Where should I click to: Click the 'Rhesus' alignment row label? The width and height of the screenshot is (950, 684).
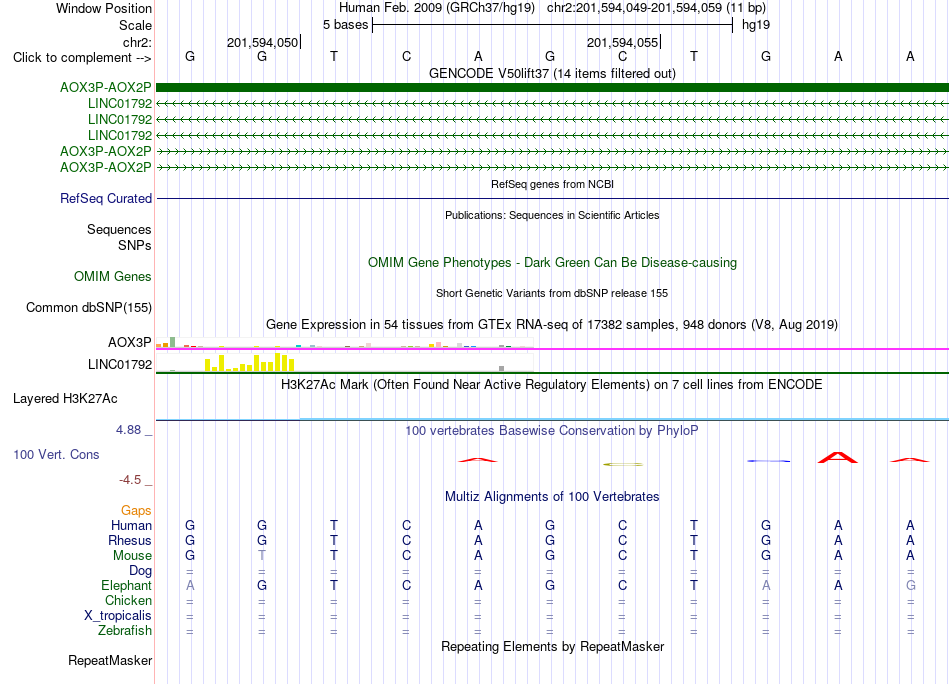[x=130, y=540]
